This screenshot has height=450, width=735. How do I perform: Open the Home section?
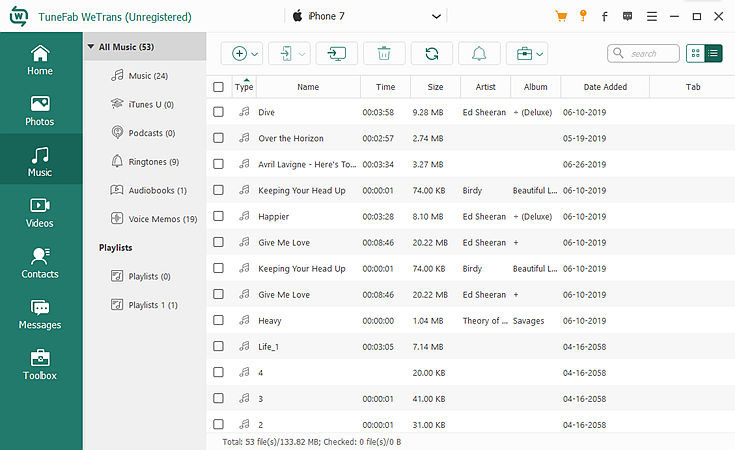[x=40, y=60]
